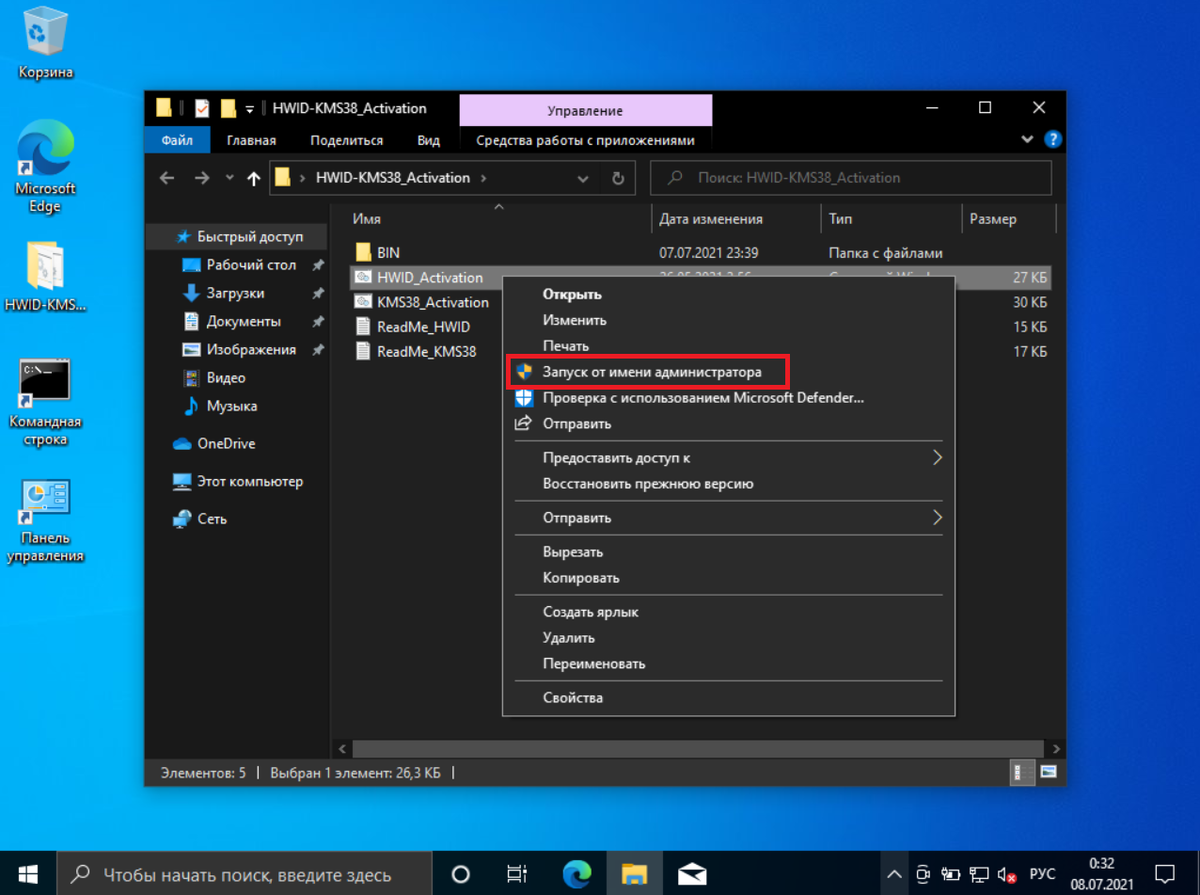Open Свойства from the context menu
Viewport: 1200px width, 895px height.
pyautogui.click(x=573, y=698)
